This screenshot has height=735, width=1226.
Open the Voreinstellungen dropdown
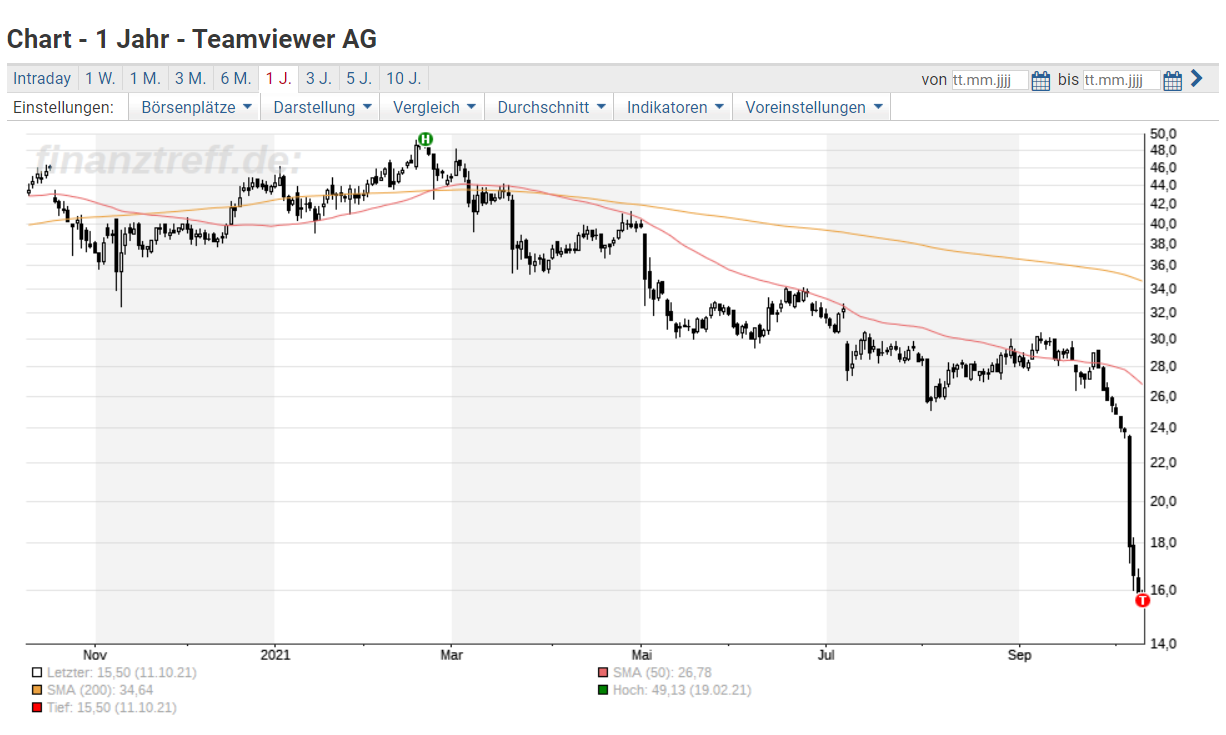click(812, 107)
